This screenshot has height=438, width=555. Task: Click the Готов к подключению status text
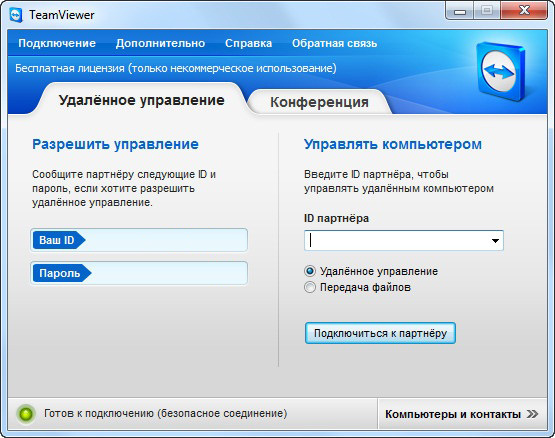(x=166, y=414)
